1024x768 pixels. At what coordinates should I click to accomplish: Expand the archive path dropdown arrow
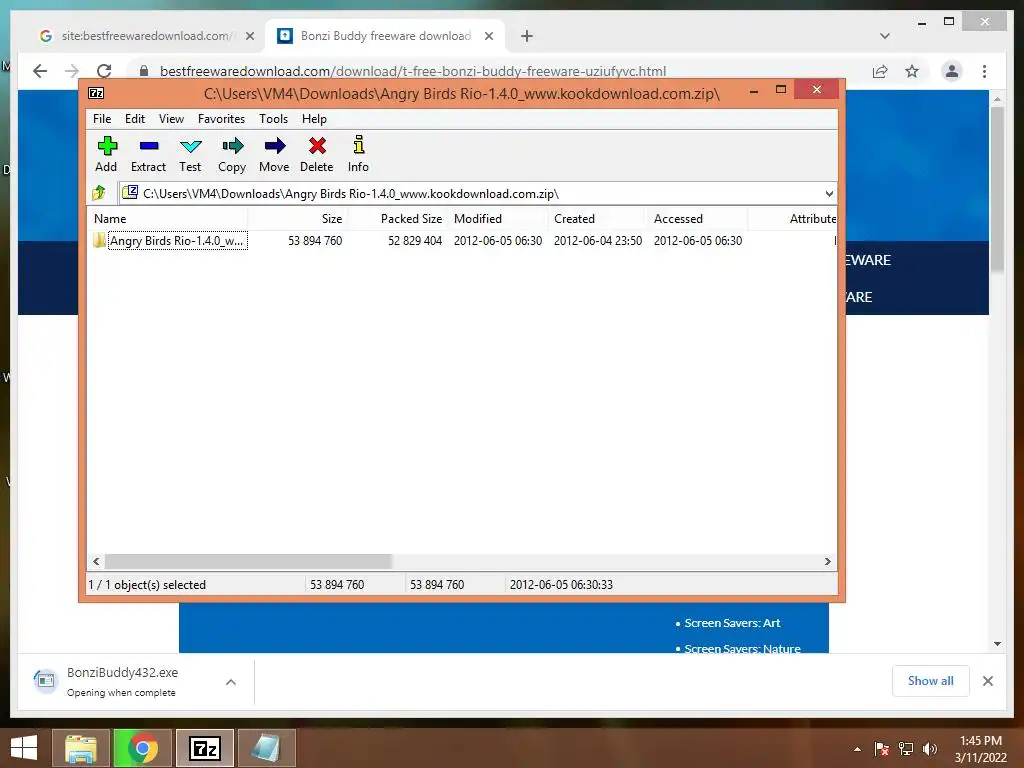829,193
